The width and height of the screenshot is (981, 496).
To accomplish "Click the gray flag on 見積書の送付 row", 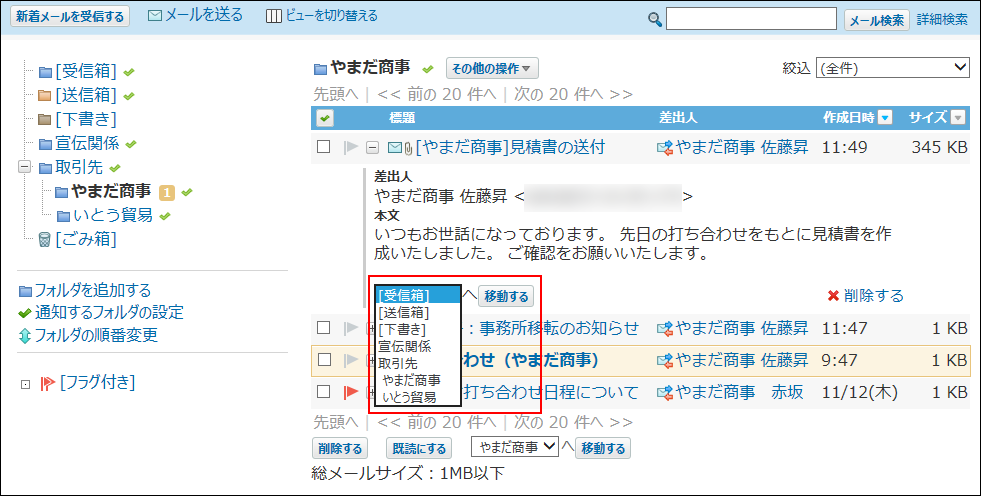I will click(x=351, y=148).
